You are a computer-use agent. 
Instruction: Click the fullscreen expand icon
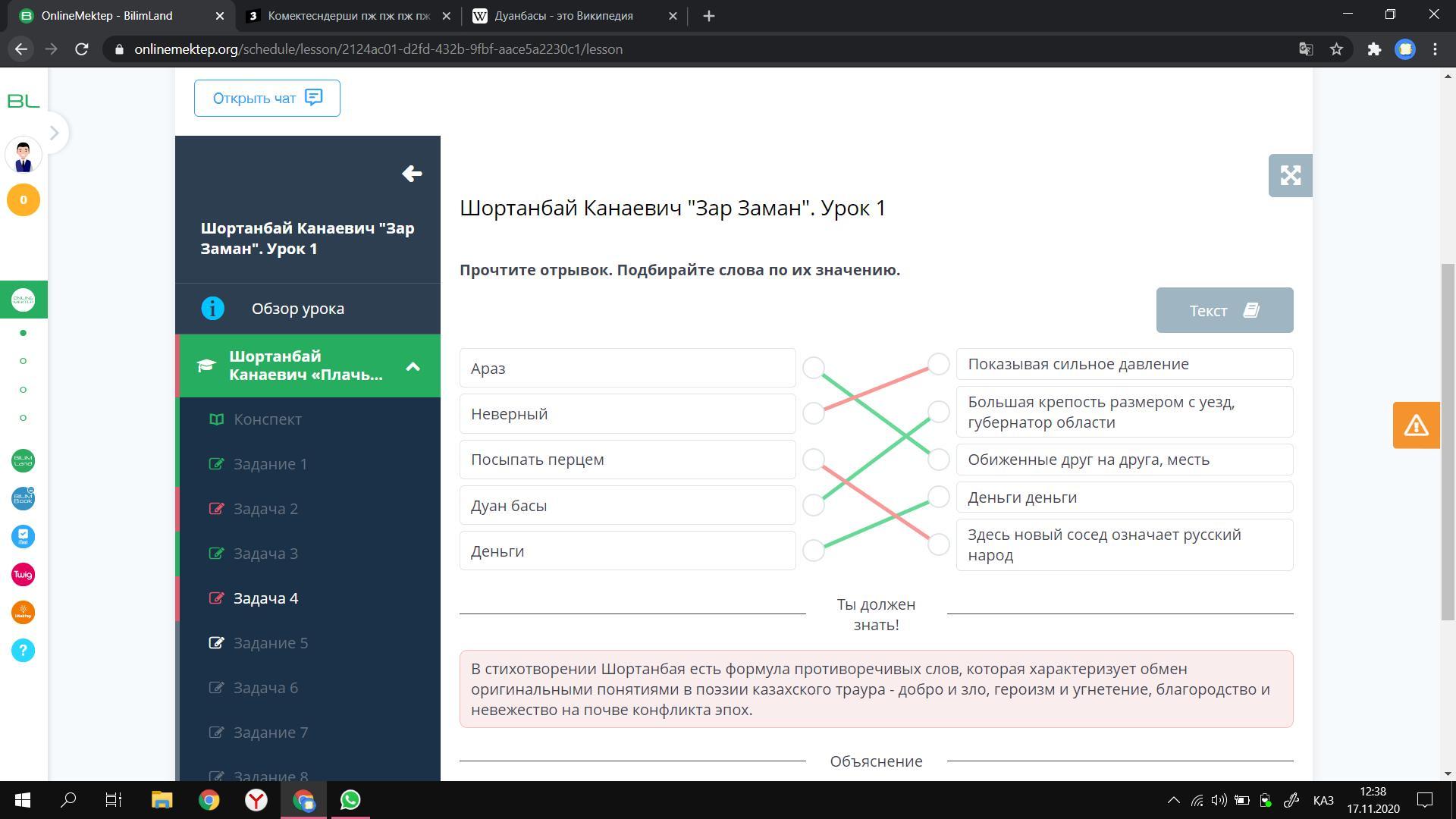1290,176
